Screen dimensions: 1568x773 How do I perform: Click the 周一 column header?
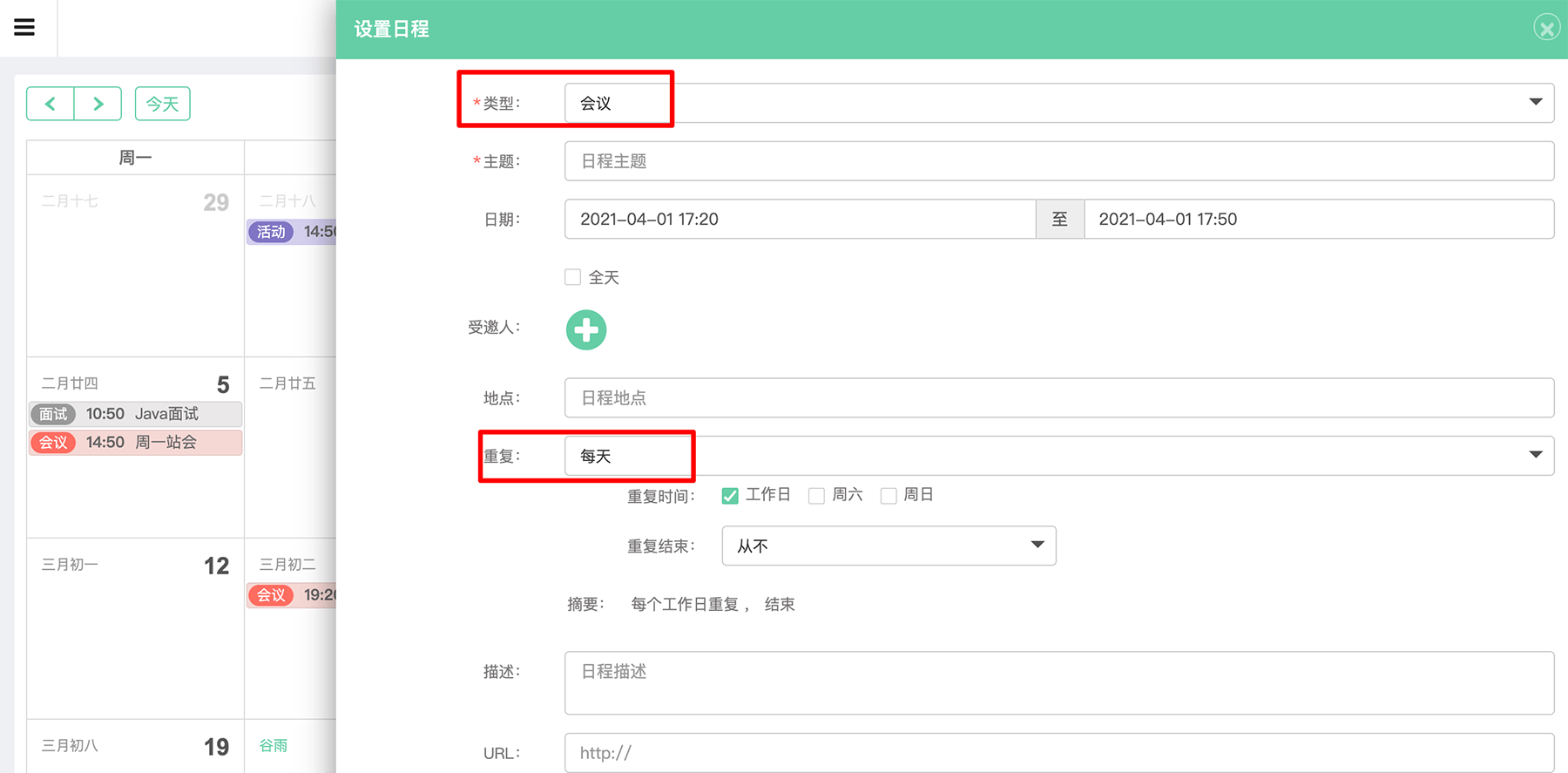point(135,158)
